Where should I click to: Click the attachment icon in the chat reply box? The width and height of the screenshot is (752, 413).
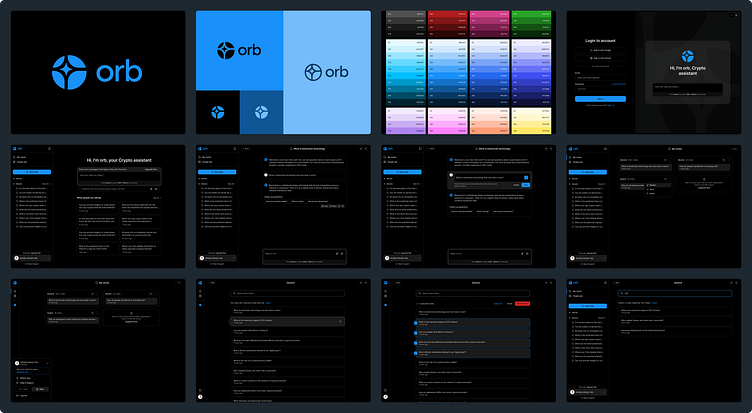coord(337,254)
